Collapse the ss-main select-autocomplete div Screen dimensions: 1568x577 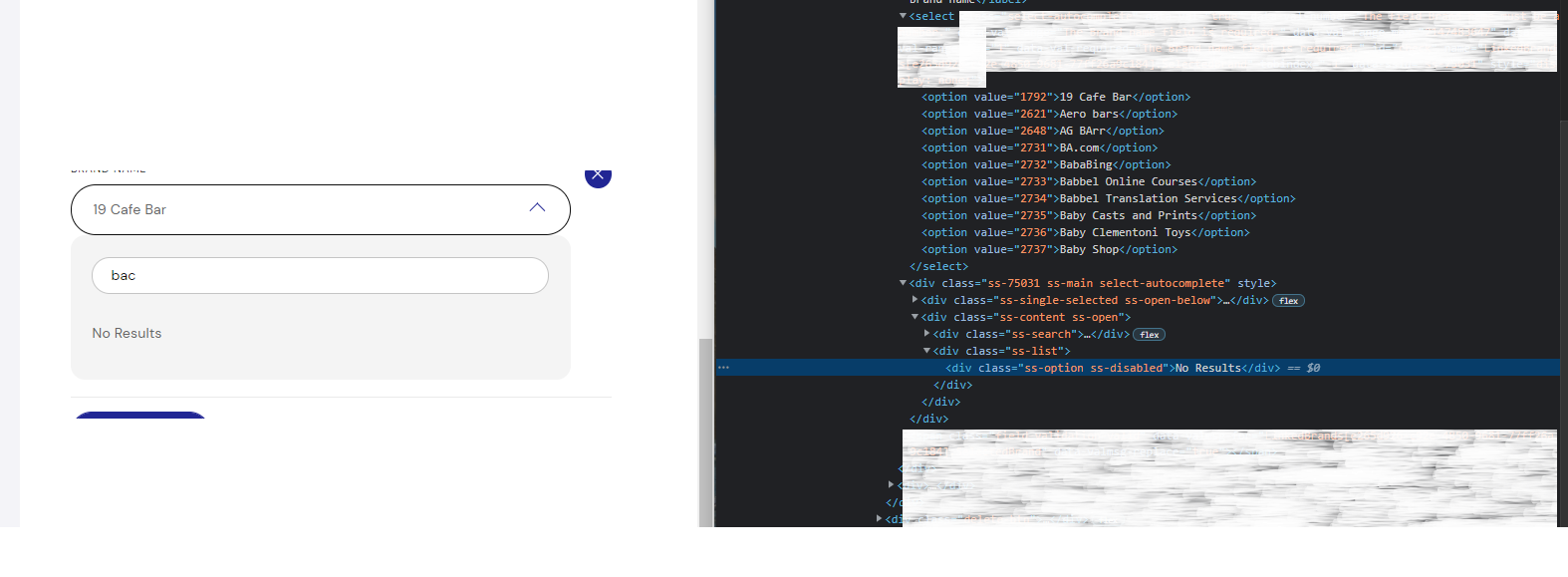(x=904, y=283)
